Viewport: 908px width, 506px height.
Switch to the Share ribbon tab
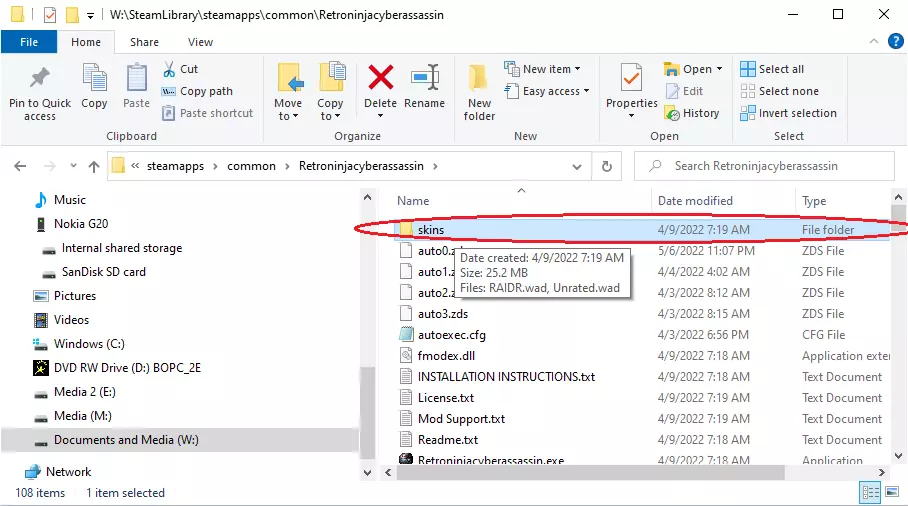pyautogui.click(x=144, y=42)
